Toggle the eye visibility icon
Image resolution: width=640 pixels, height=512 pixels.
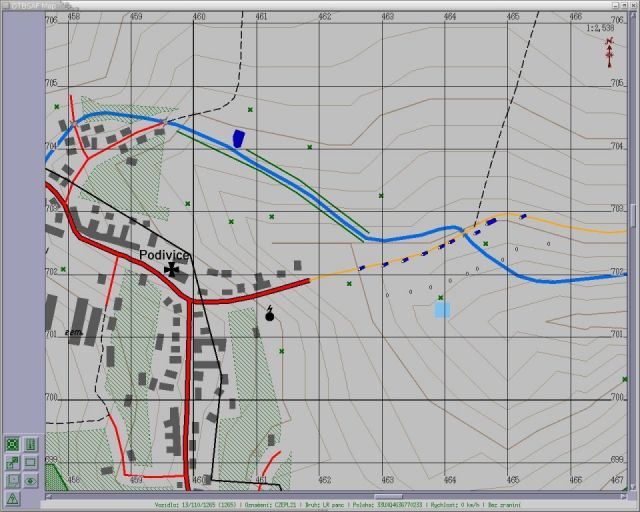coord(31,480)
